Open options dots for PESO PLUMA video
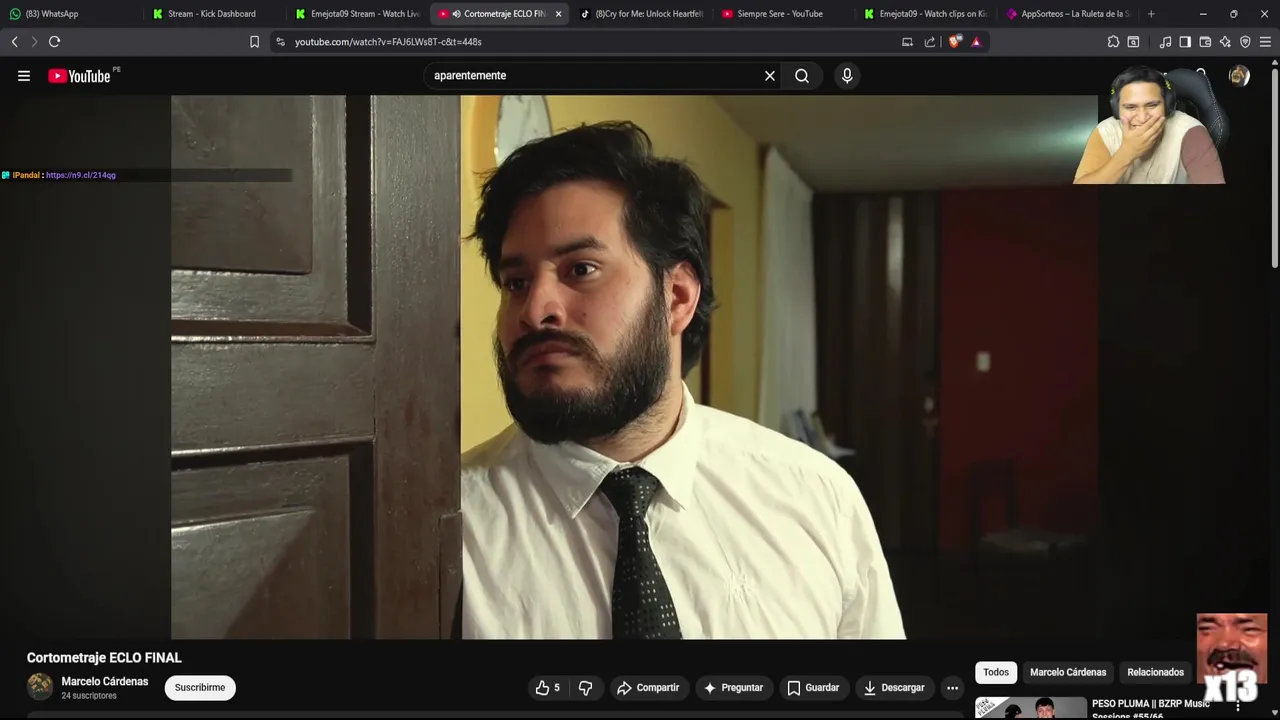 pyautogui.click(x=1238, y=706)
